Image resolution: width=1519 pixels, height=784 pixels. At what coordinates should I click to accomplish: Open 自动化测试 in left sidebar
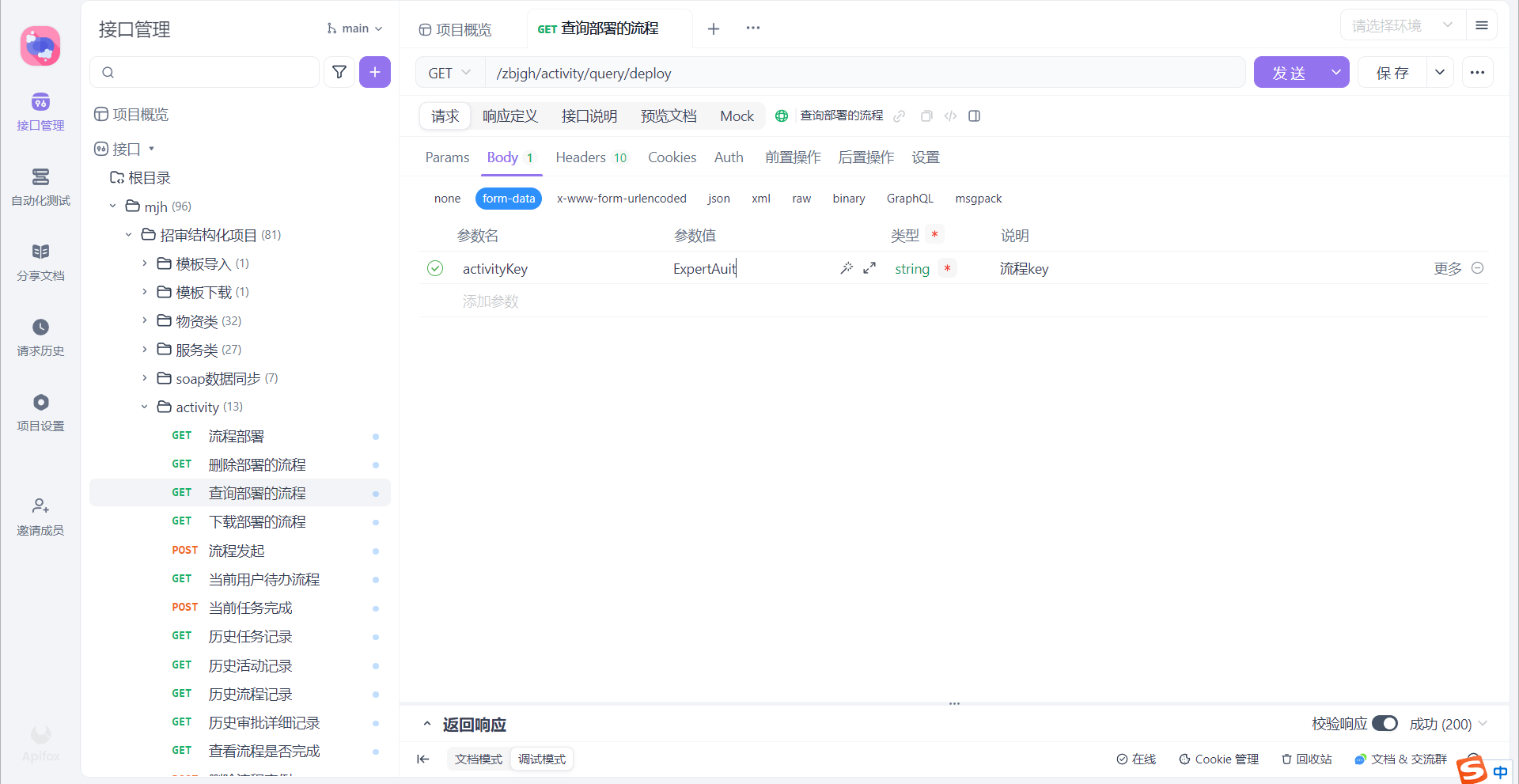(40, 188)
